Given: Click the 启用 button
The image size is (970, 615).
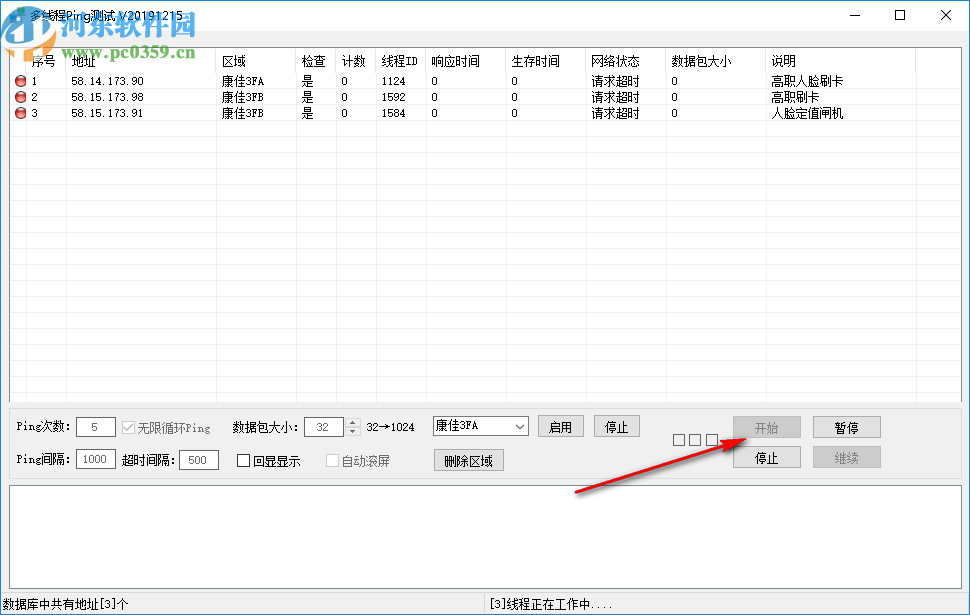Looking at the screenshot, I should pos(560,427).
